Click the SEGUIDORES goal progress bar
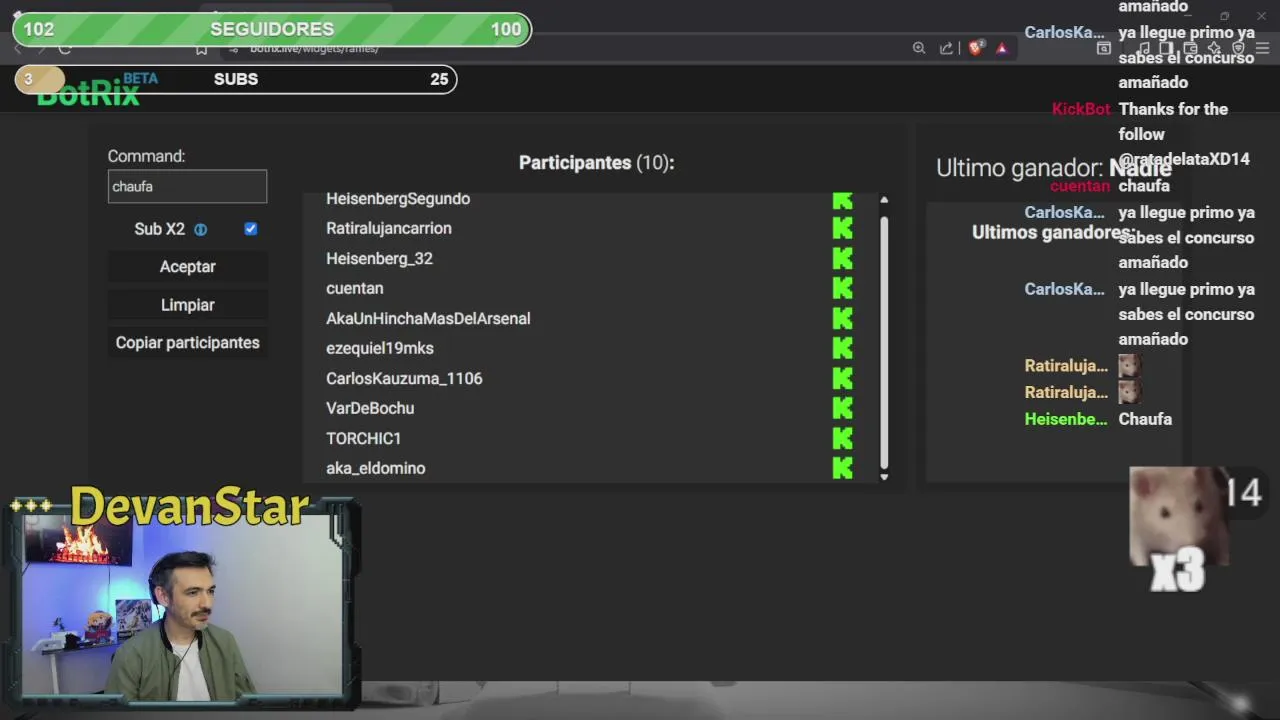 click(272, 29)
